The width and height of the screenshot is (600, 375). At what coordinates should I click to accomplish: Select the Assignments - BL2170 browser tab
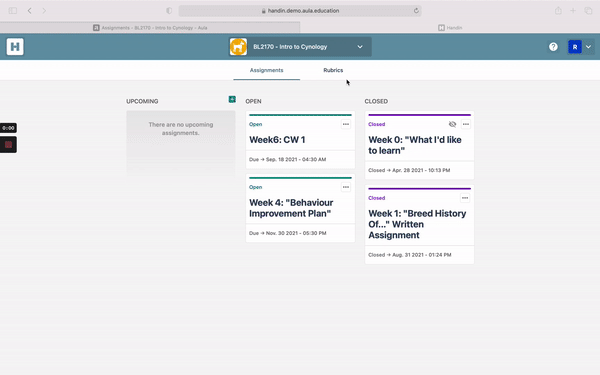pyautogui.click(x=150, y=28)
